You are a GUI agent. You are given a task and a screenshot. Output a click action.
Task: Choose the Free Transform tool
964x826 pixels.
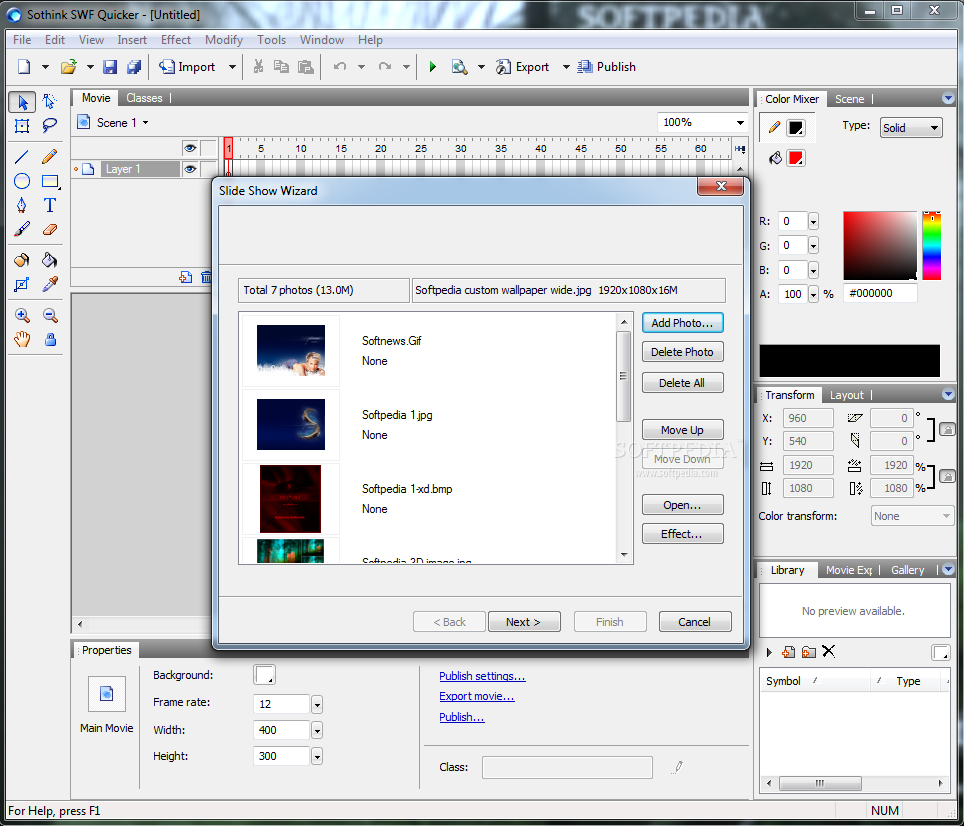click(x=22, y=126)
